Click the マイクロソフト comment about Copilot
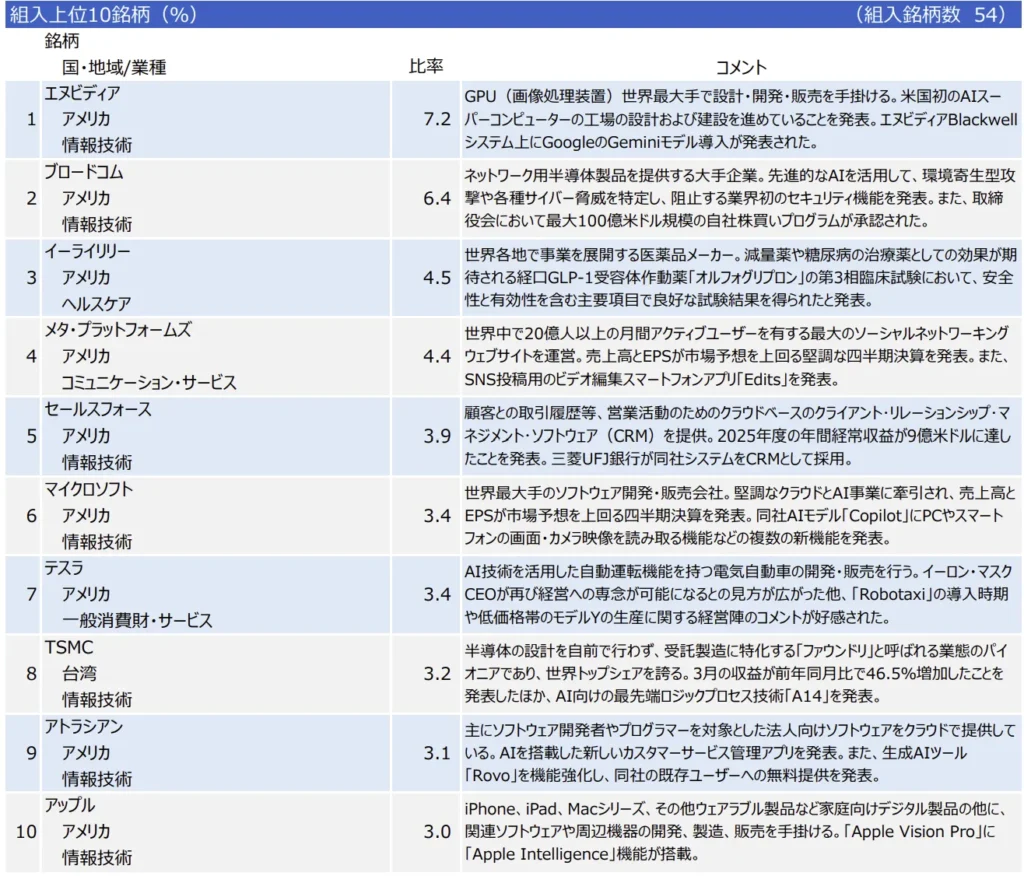The image size is (1024, 876). click(741, 515)
